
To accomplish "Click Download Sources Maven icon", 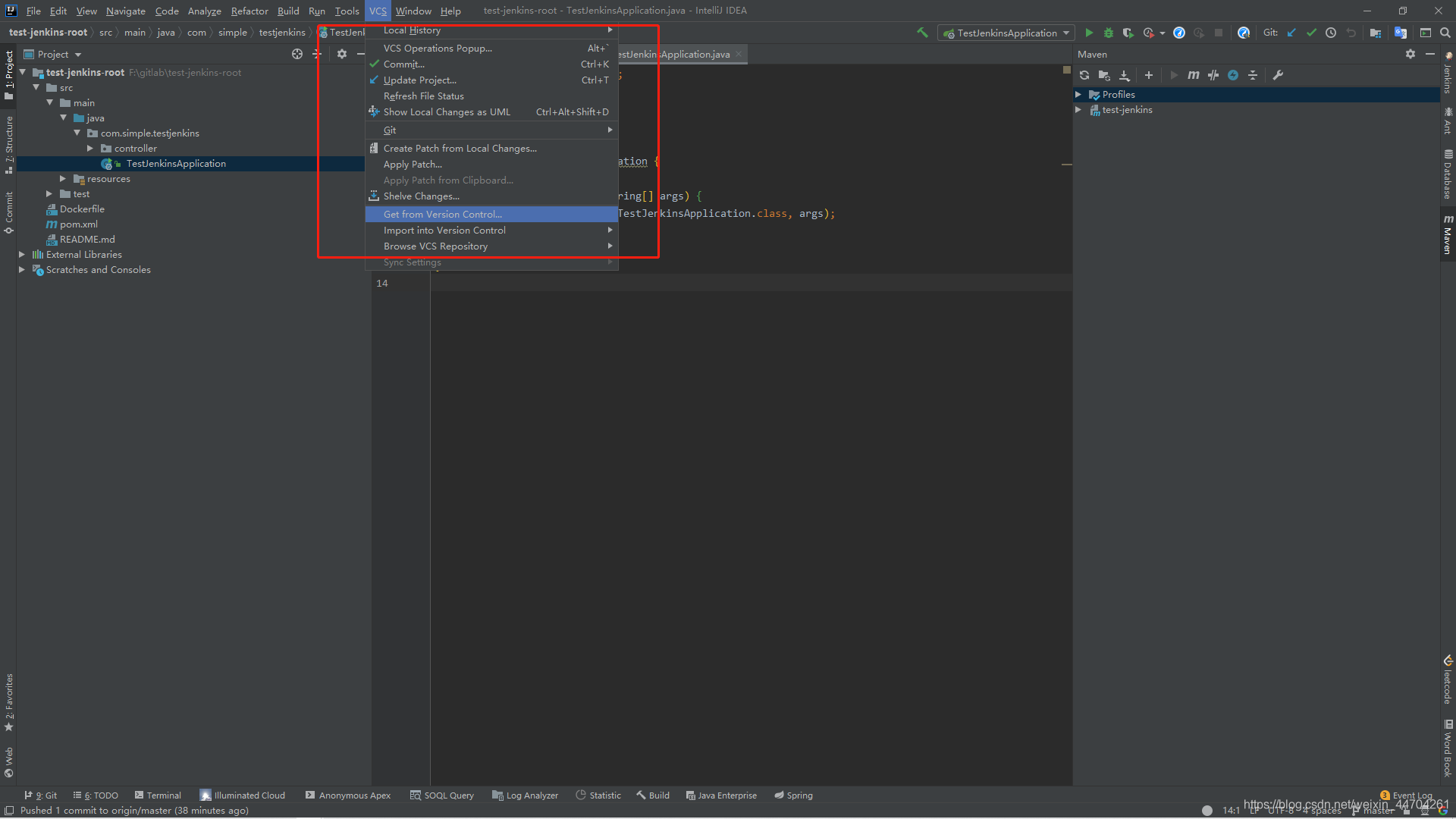I will (x=1125, y=75).
